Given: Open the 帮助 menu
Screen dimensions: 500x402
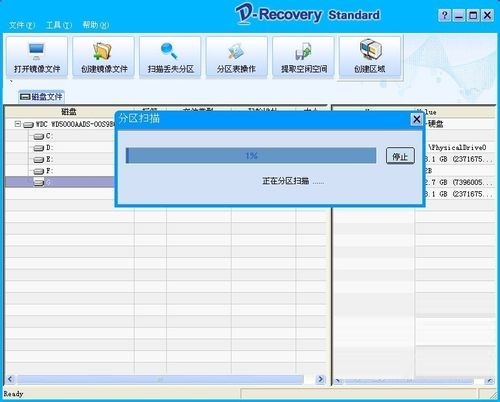Looking at the screenshot, I should tap(96, 25).
